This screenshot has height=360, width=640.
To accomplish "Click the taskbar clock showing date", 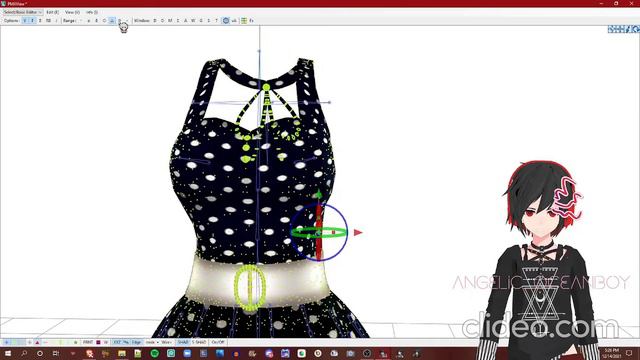I will (611, 353).
